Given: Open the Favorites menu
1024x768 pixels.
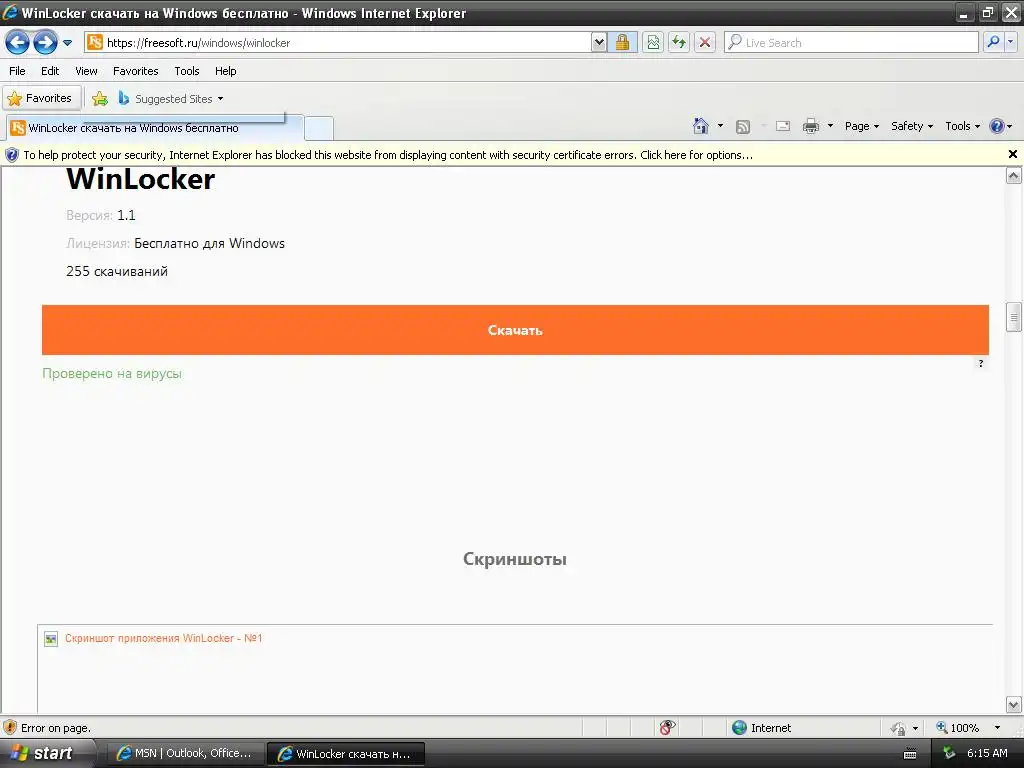Looking at the screenshot, I should 135,71.
